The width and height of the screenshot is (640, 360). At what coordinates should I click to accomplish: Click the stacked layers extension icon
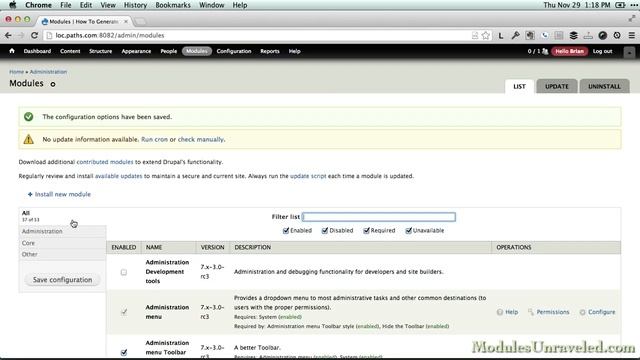[x=573, y=36]
